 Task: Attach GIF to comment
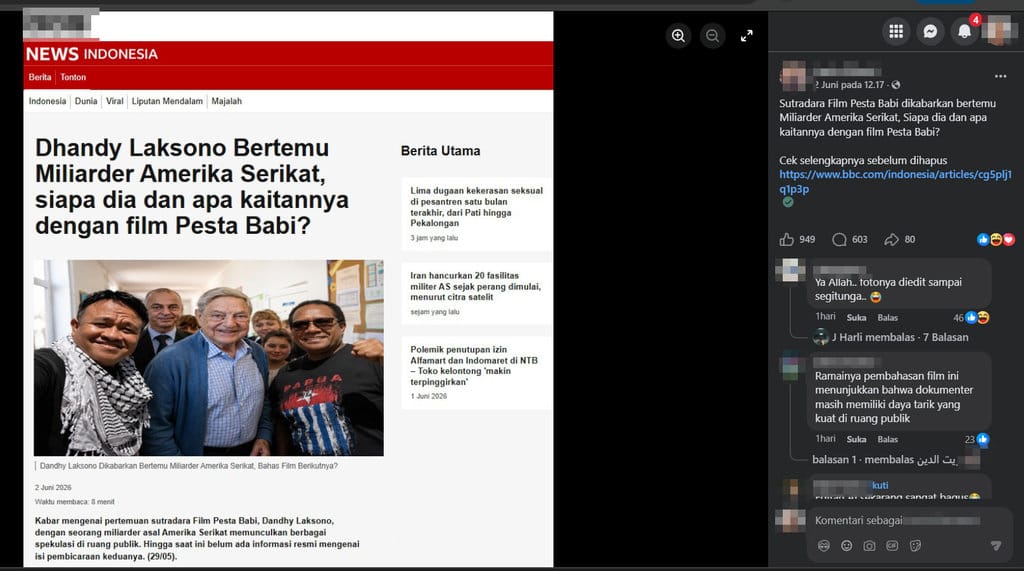click(x=892, y=546)
